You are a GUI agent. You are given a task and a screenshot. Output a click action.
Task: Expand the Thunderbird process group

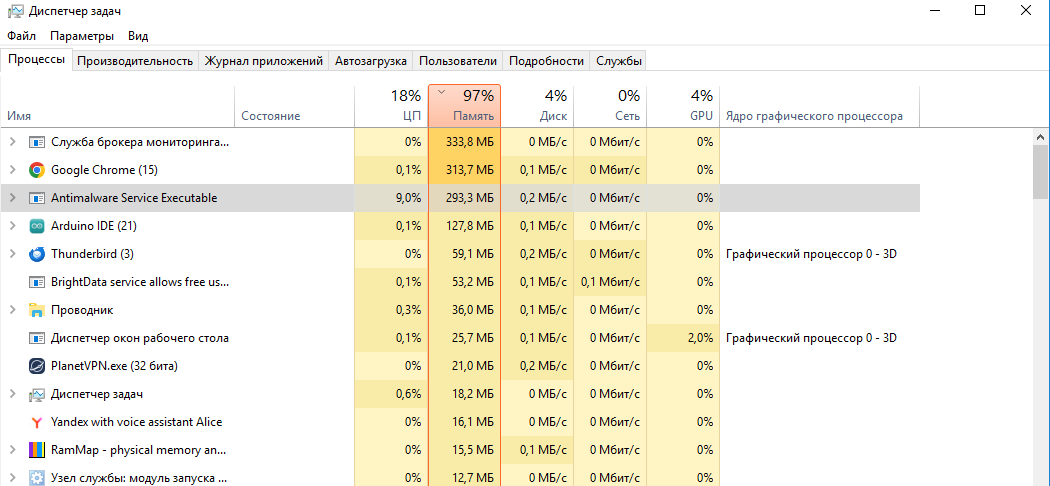pos(12,254)
